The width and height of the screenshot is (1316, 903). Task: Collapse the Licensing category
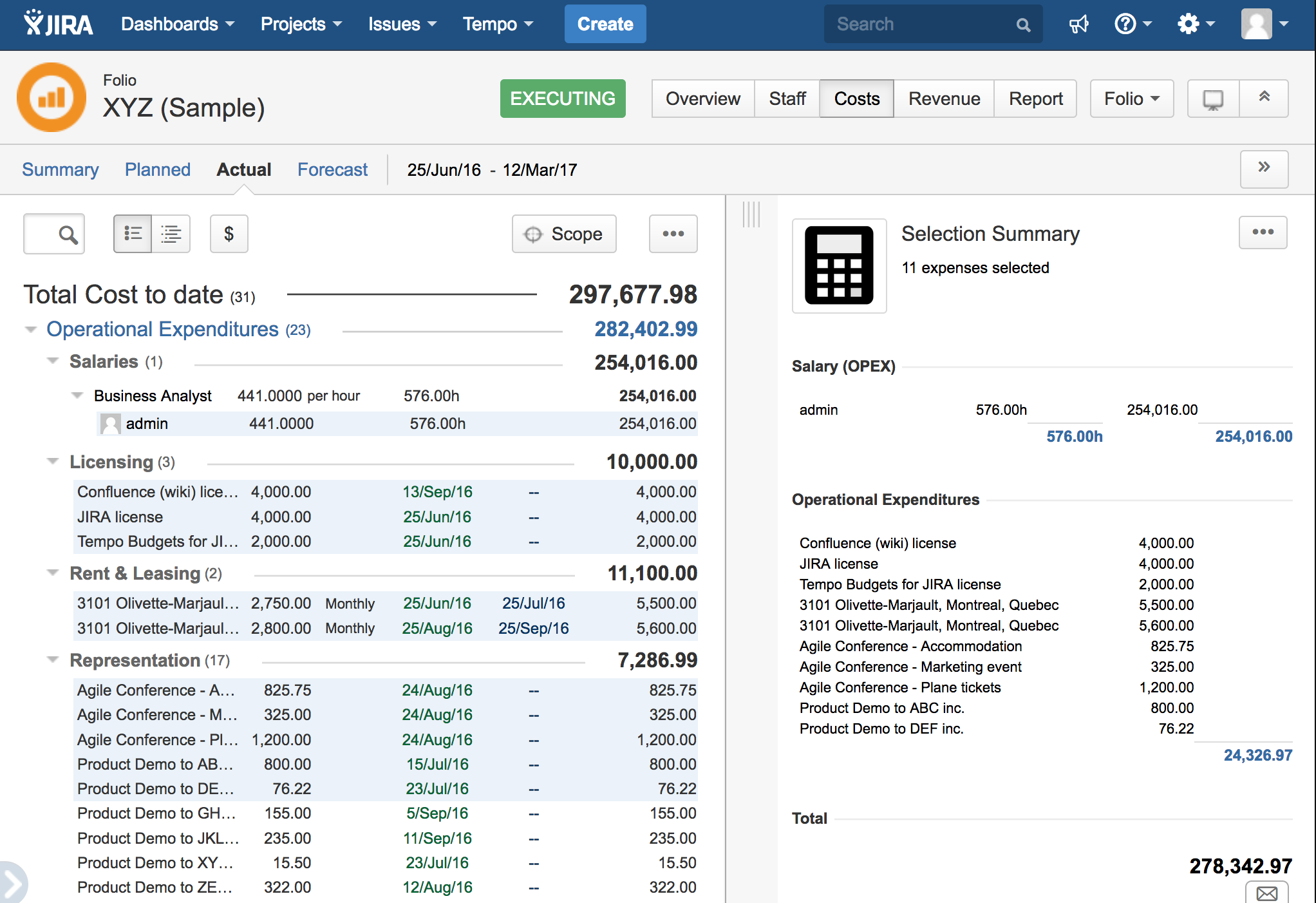(x=53, y=462)
